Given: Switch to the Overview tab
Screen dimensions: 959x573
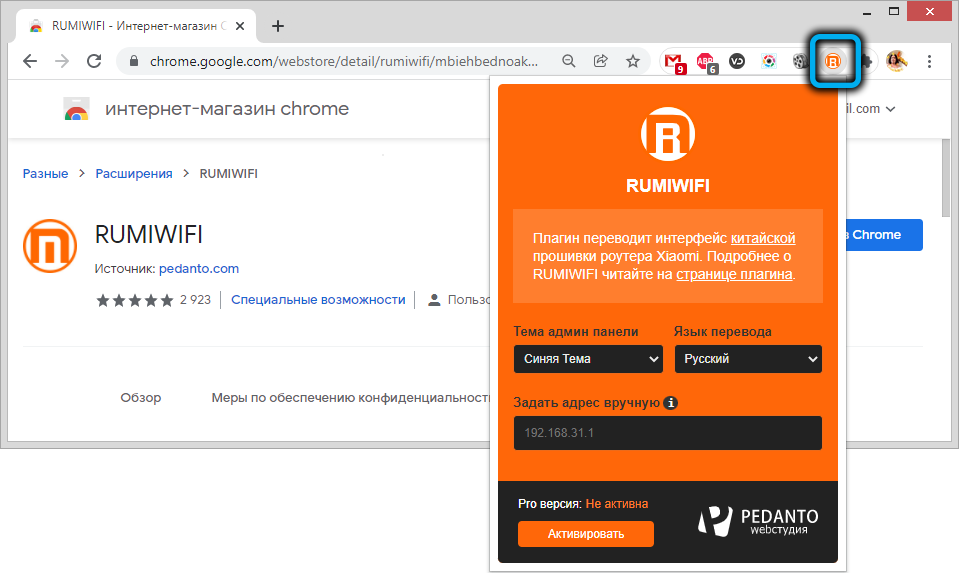Looking at the screenshot, I should 140,397.
